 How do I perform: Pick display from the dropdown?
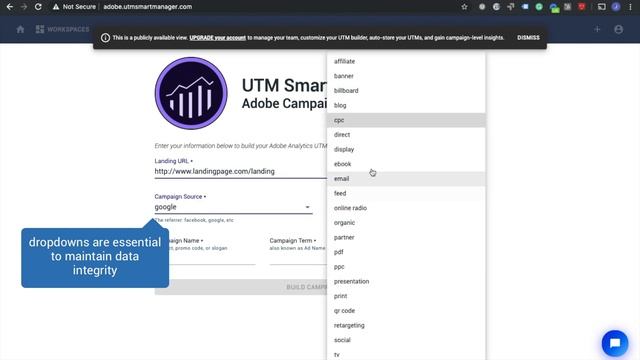point(406,149)
